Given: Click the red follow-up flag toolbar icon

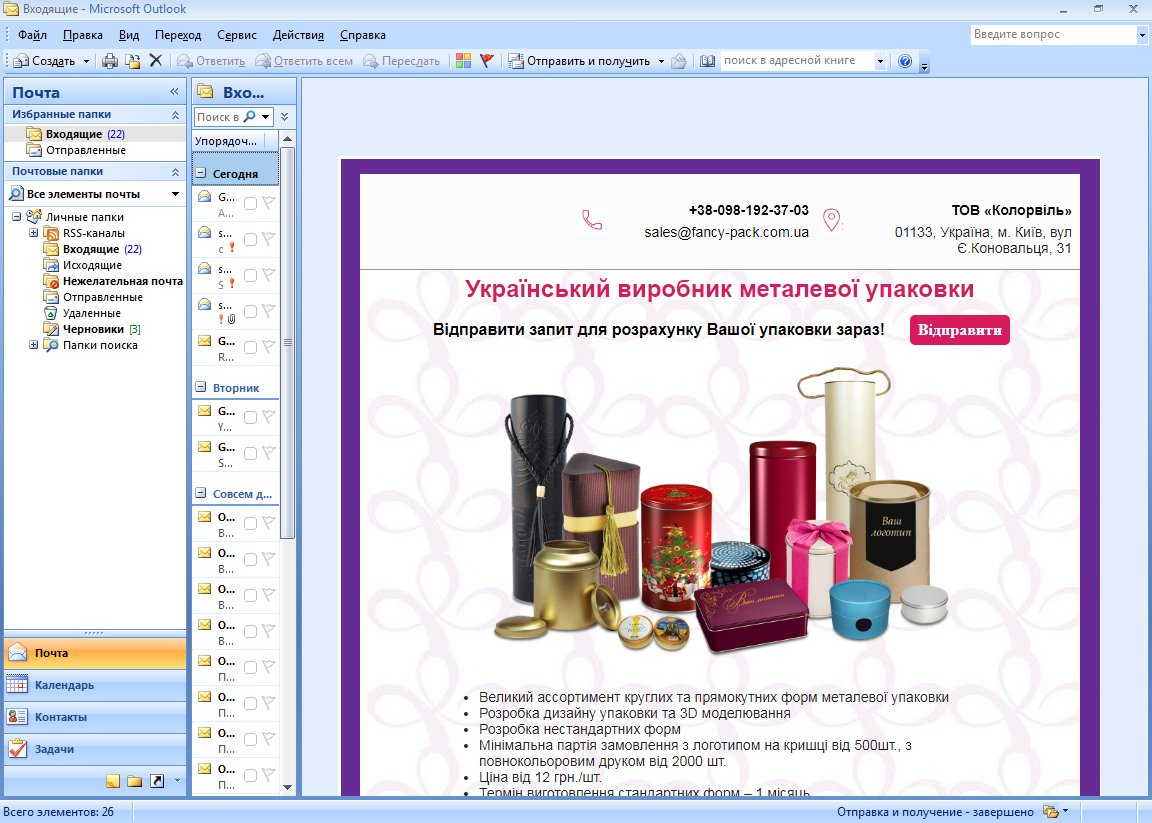Looking at the screenshot, I should coord(486,61).
